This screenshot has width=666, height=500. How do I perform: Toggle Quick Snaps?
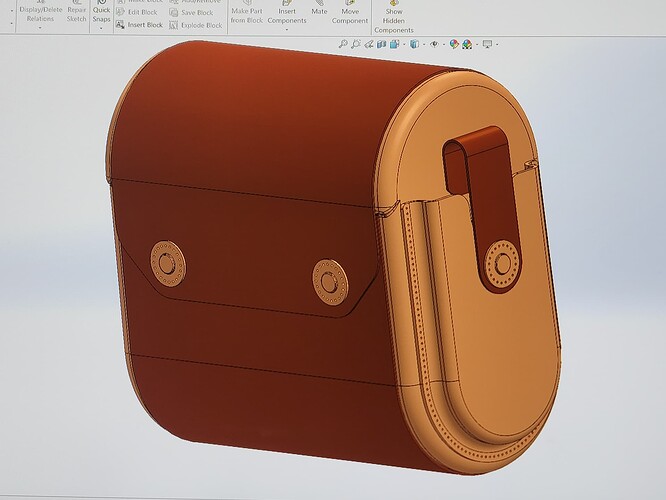tap(102, 13)
